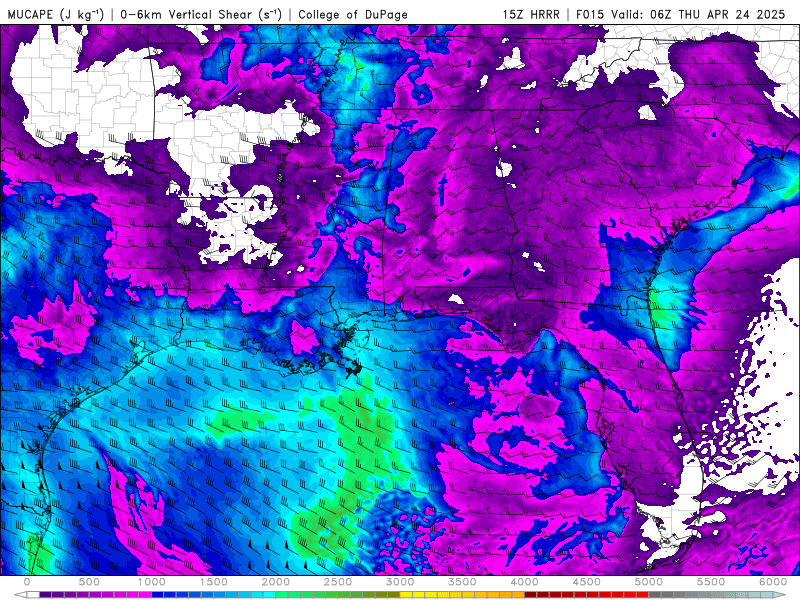Click the 4000 label on the color scale
800x600 pixels.
tap(525, 582)
